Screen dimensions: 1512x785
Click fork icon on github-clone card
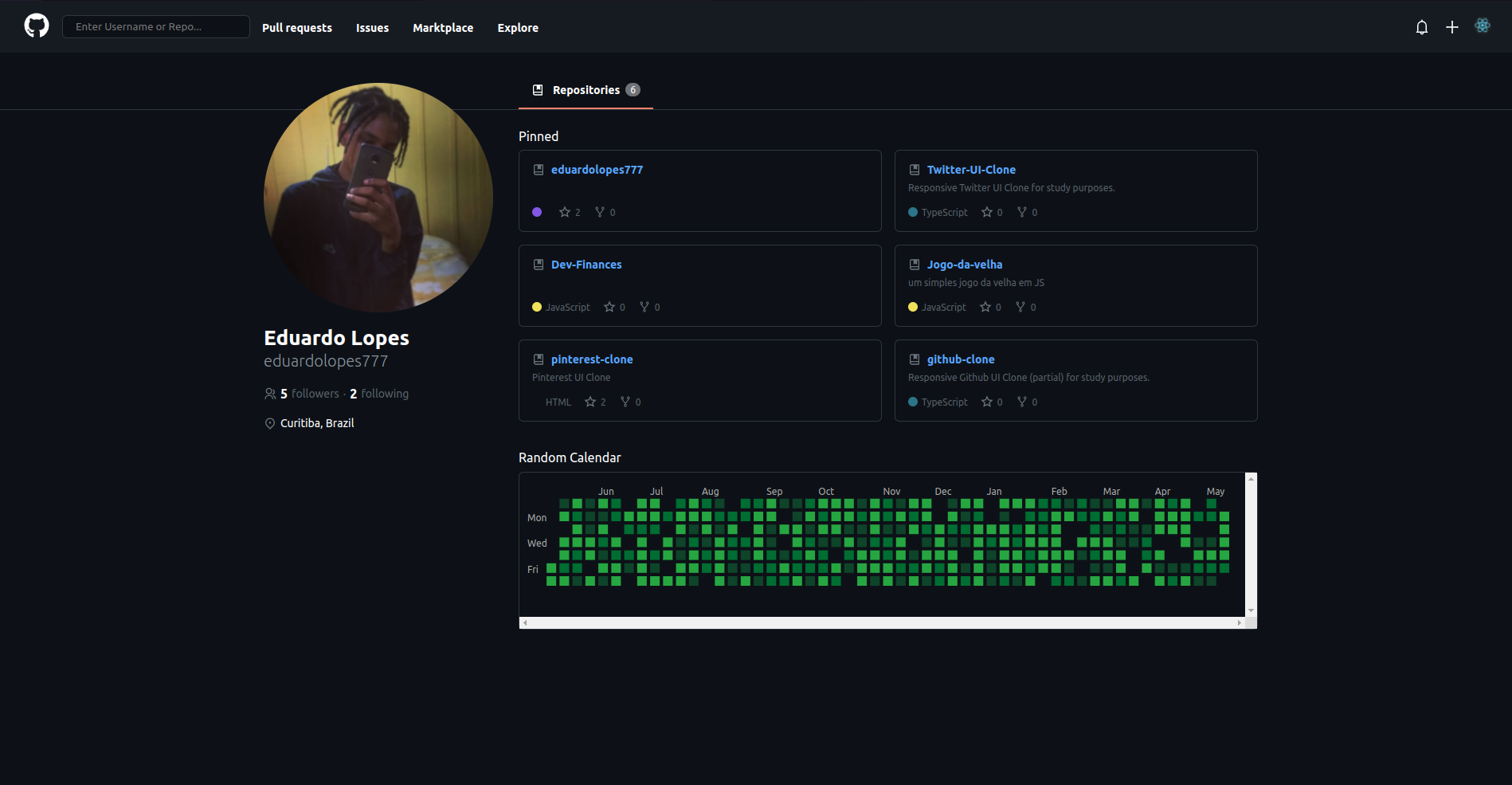click(x=1022, y=402)
